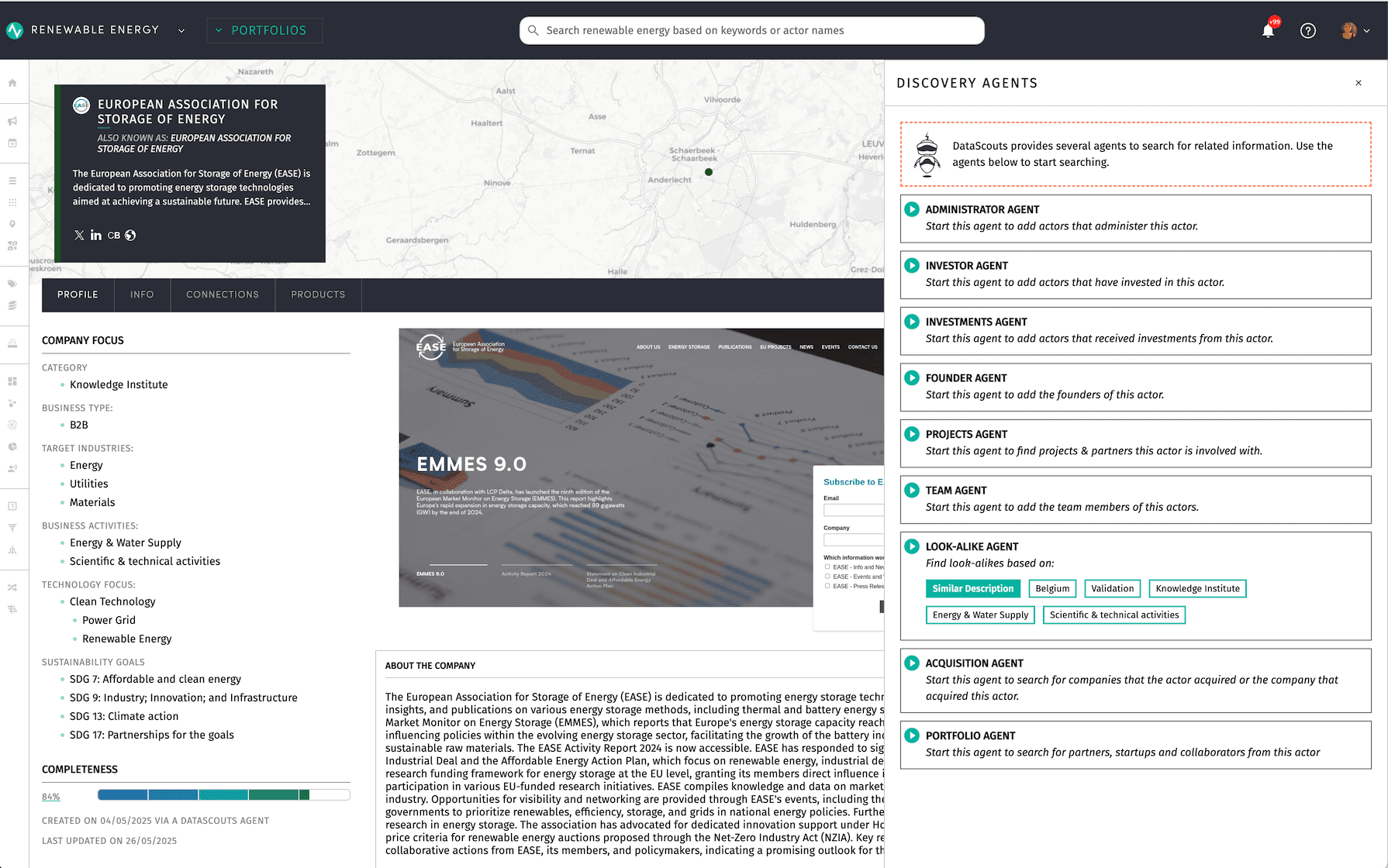Open the network graph sidebar icon

point(12,403)
